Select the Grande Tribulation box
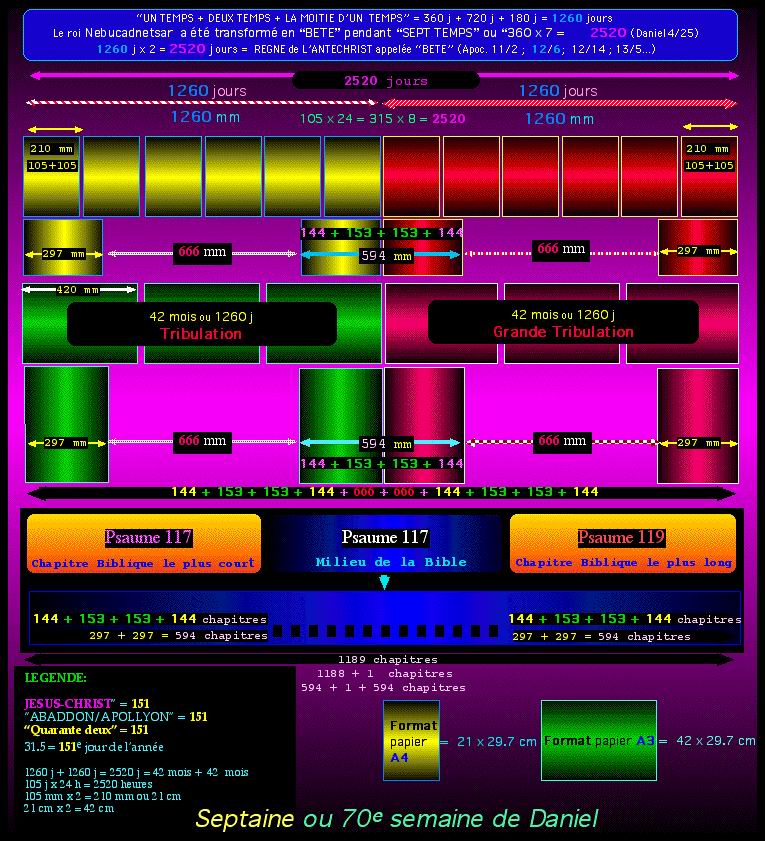 pyautogui.click(x=563, y=323)
